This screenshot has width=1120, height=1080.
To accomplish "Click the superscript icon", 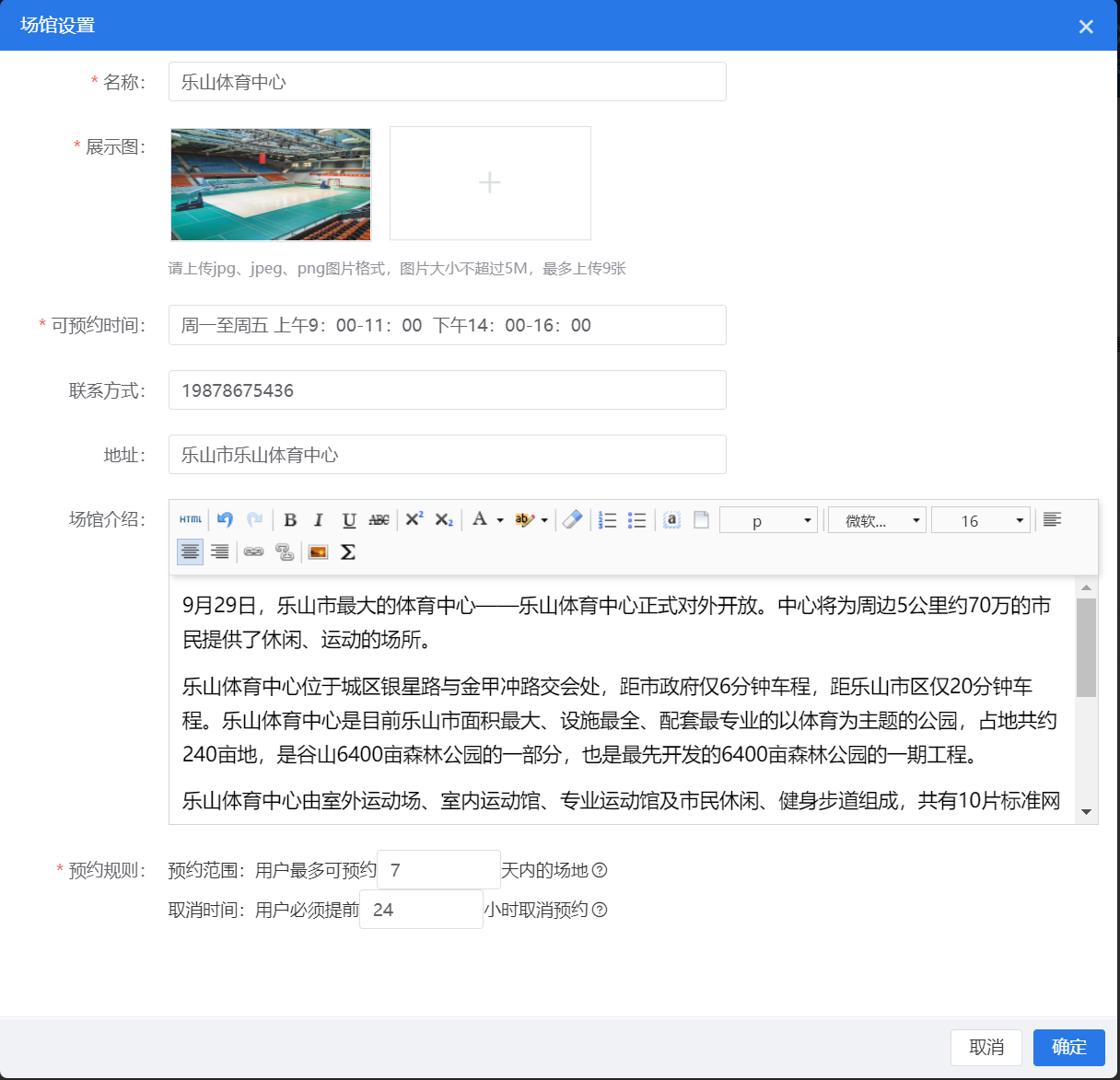I will 414,519.
